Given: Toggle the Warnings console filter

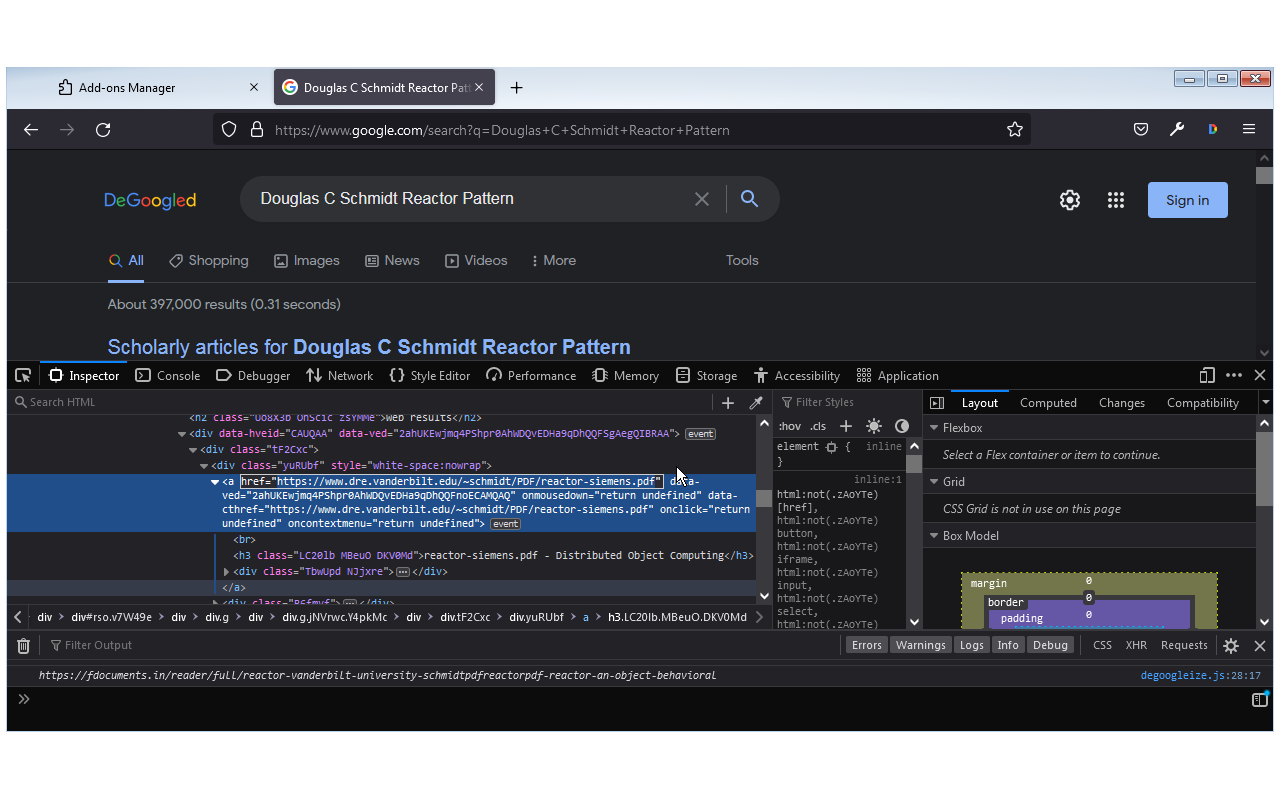Looking at the screenshot, I should tap(921, 645).
